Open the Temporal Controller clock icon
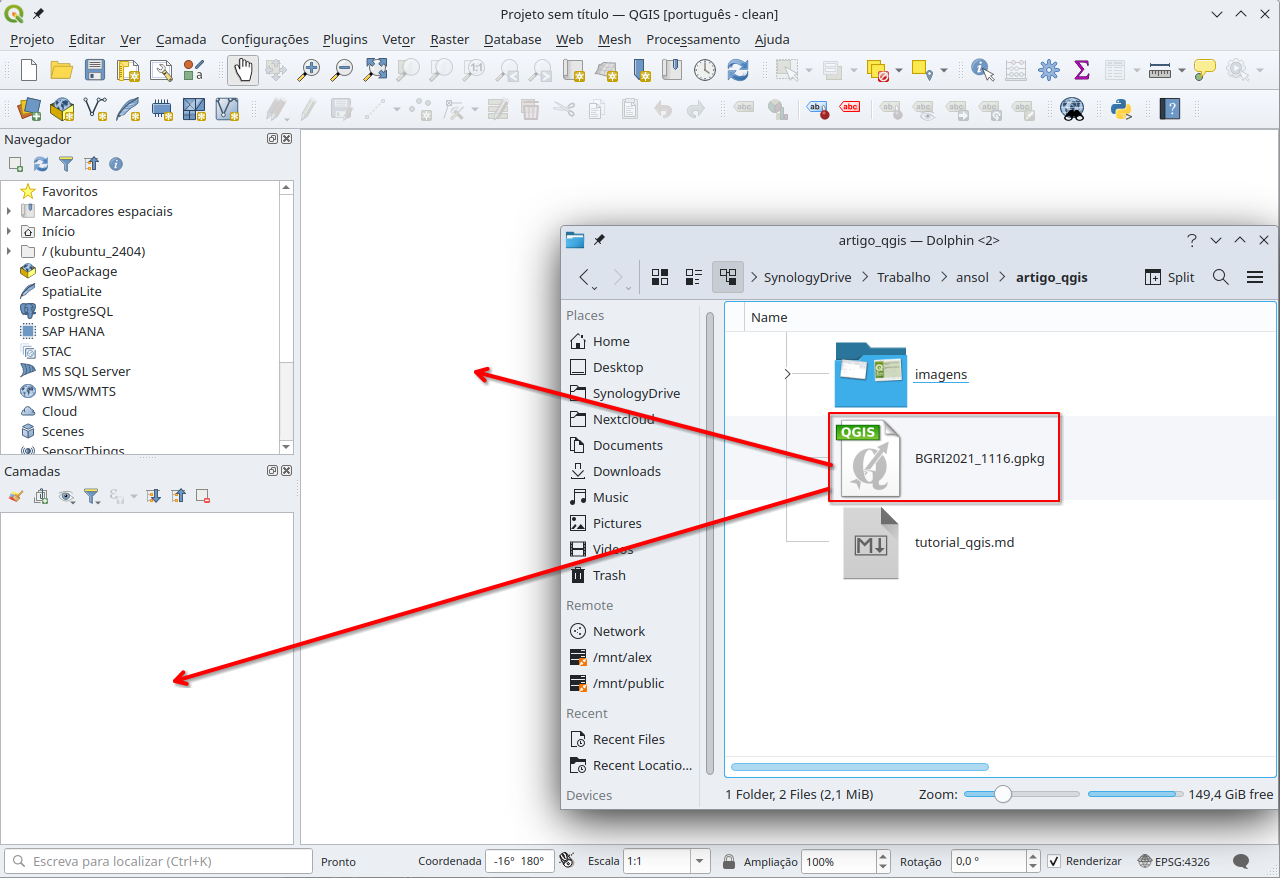Screen dimensions: 1280x878 point(705,70)
